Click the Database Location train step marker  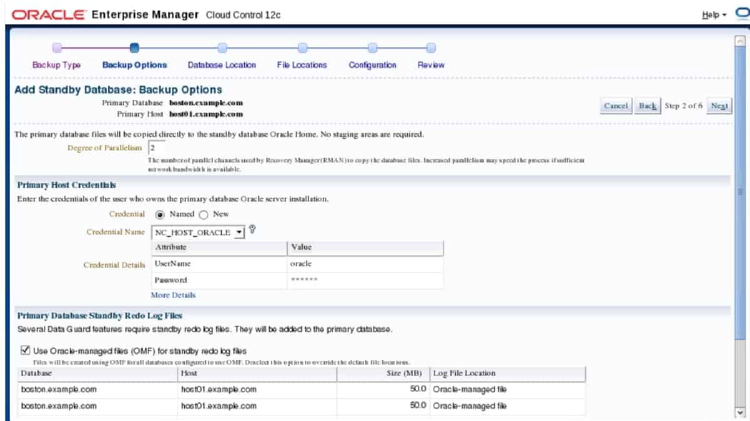point(222,48)
